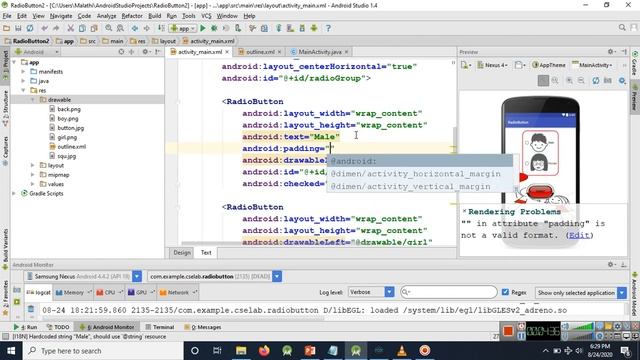Close the activity_main.xml tab

click(x=227, y=52)
